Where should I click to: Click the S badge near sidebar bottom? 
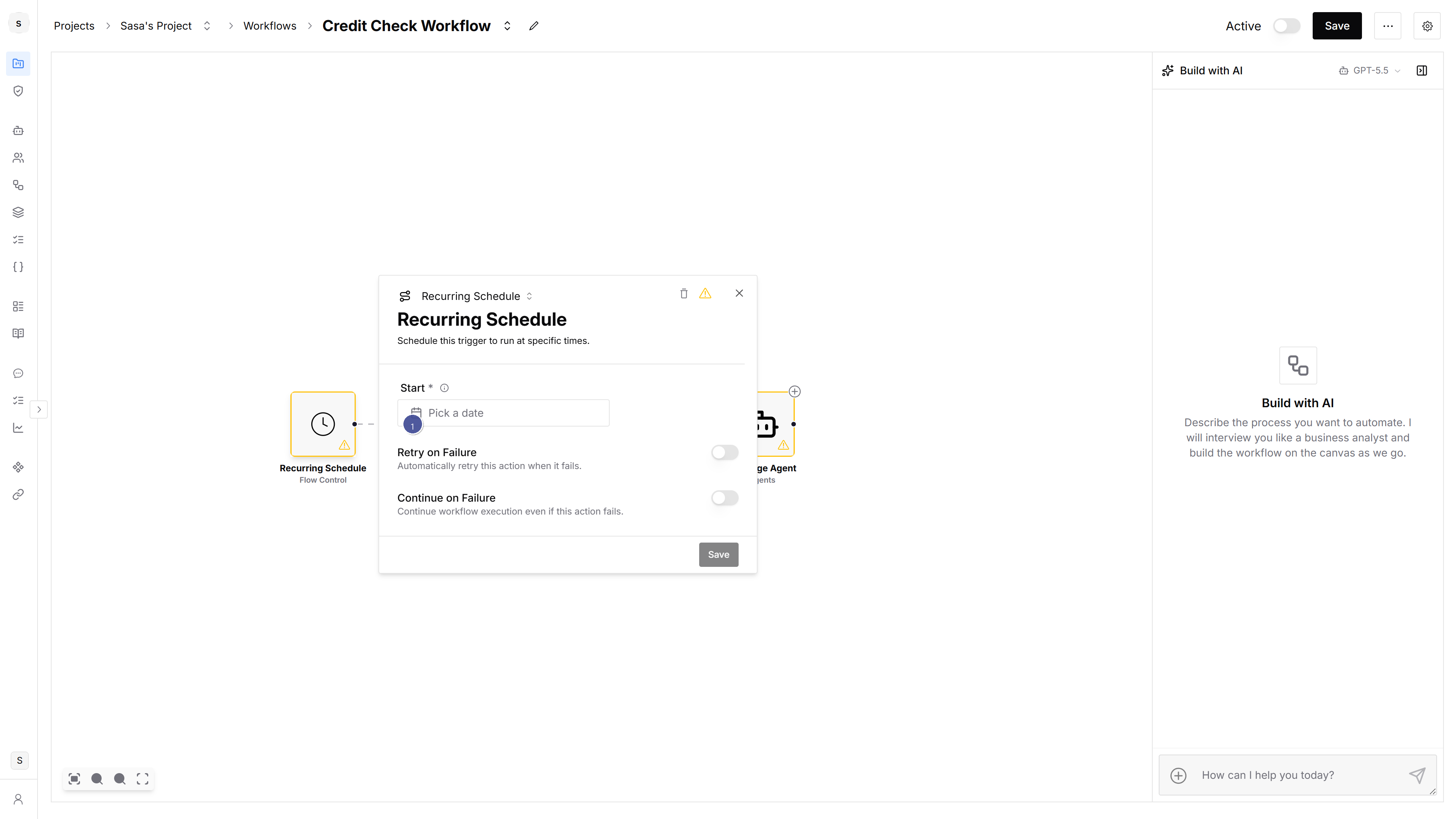click(19, 760)
